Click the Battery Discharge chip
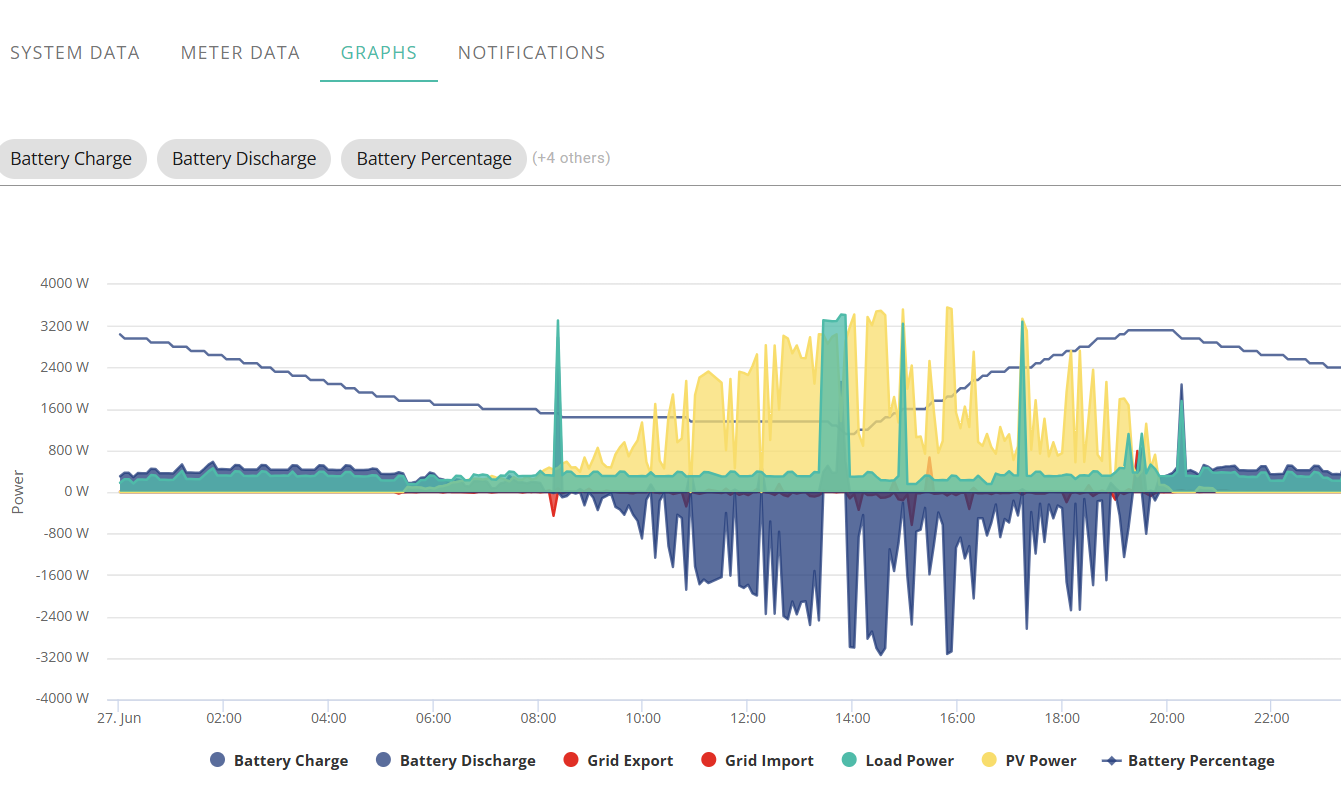The image size is (1341, 791). click(244, 159)
